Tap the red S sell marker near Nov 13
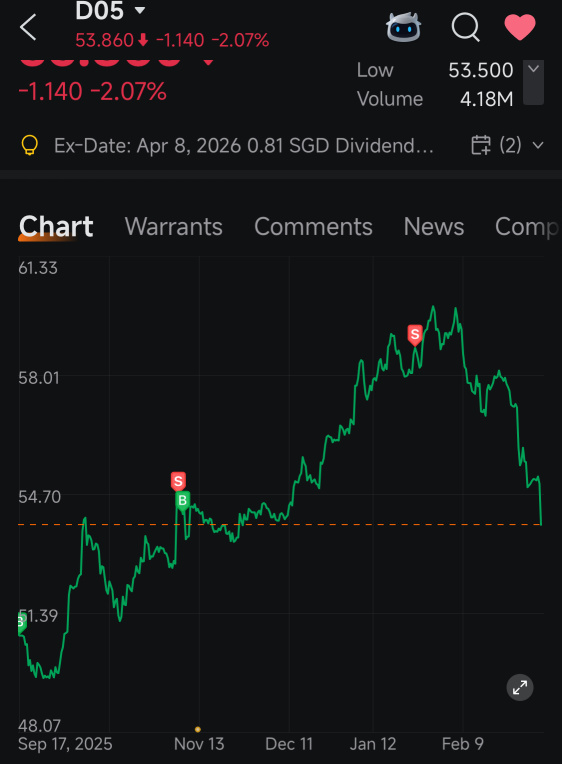 pos(178,481)
